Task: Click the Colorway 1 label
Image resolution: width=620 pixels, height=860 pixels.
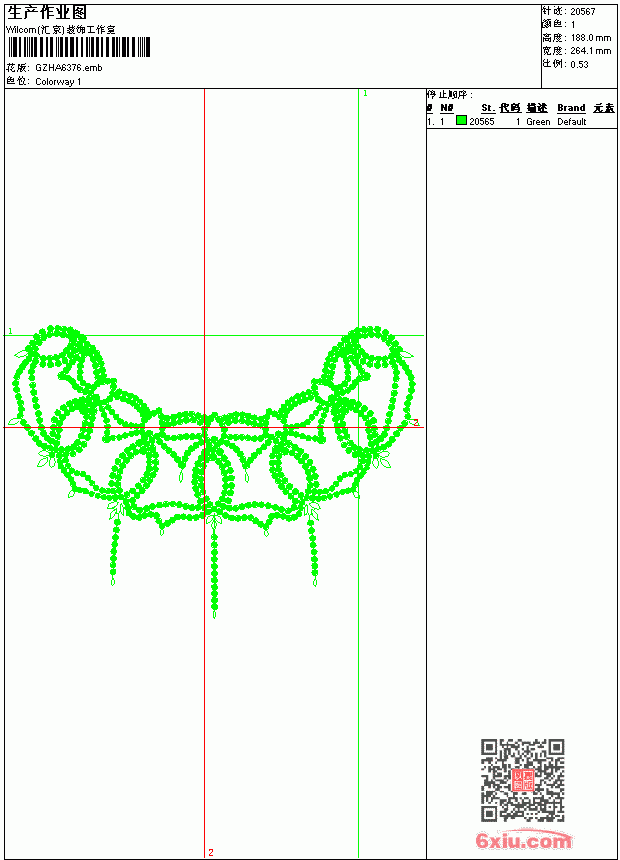Action: [x=58, y=82]
